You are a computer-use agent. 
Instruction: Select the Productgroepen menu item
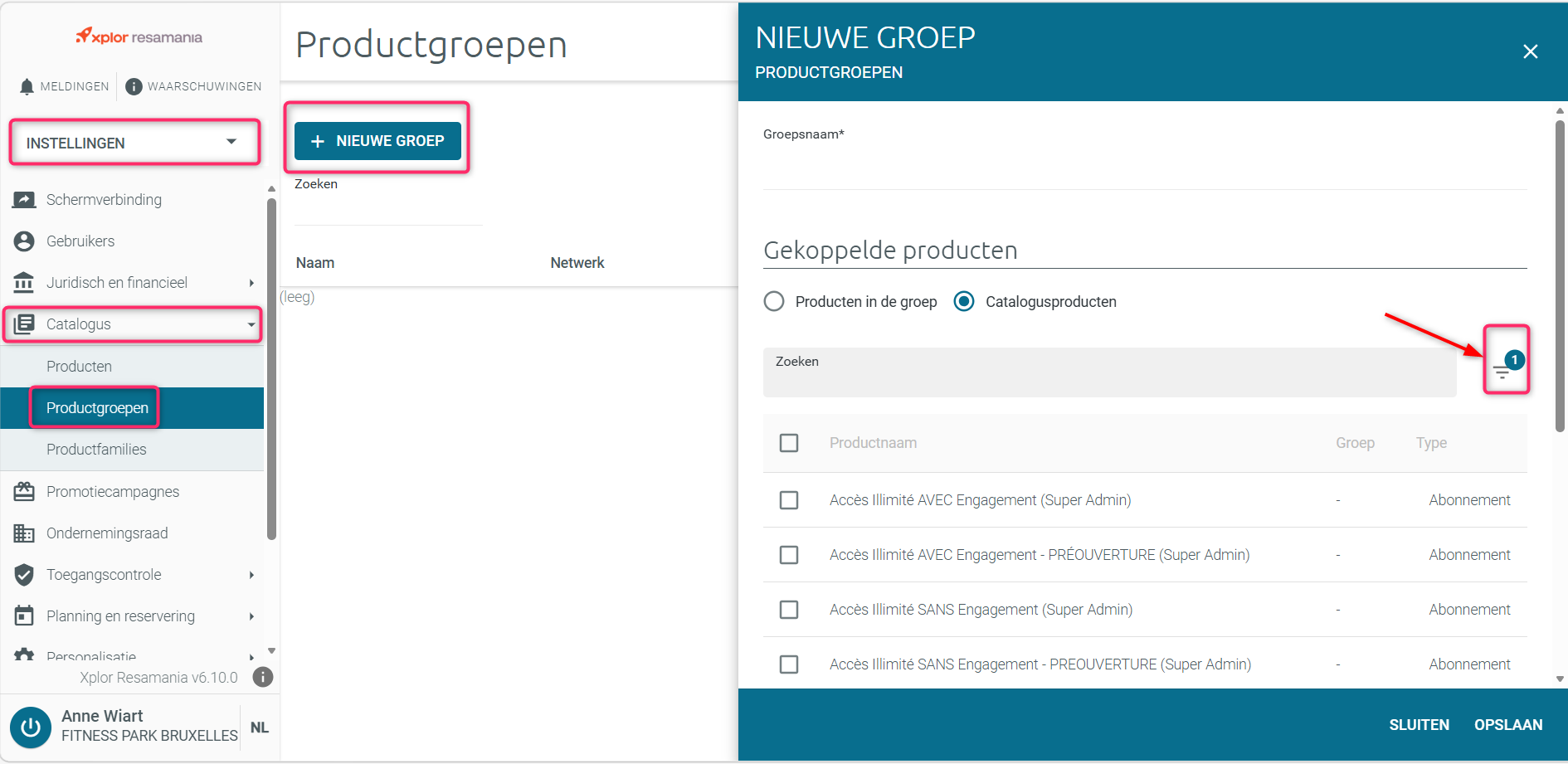coord(132,408)
